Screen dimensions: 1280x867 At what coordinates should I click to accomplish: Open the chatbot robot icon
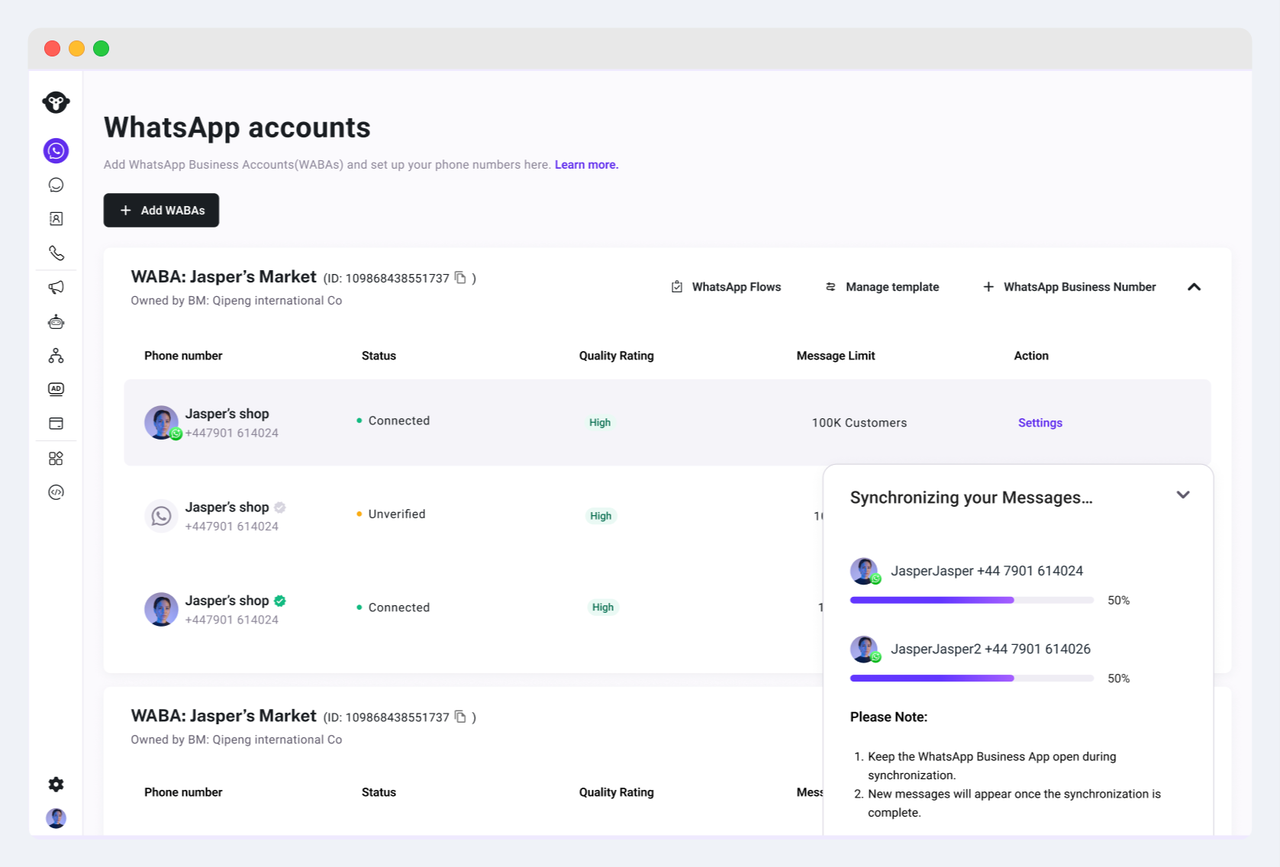point(56,321)
